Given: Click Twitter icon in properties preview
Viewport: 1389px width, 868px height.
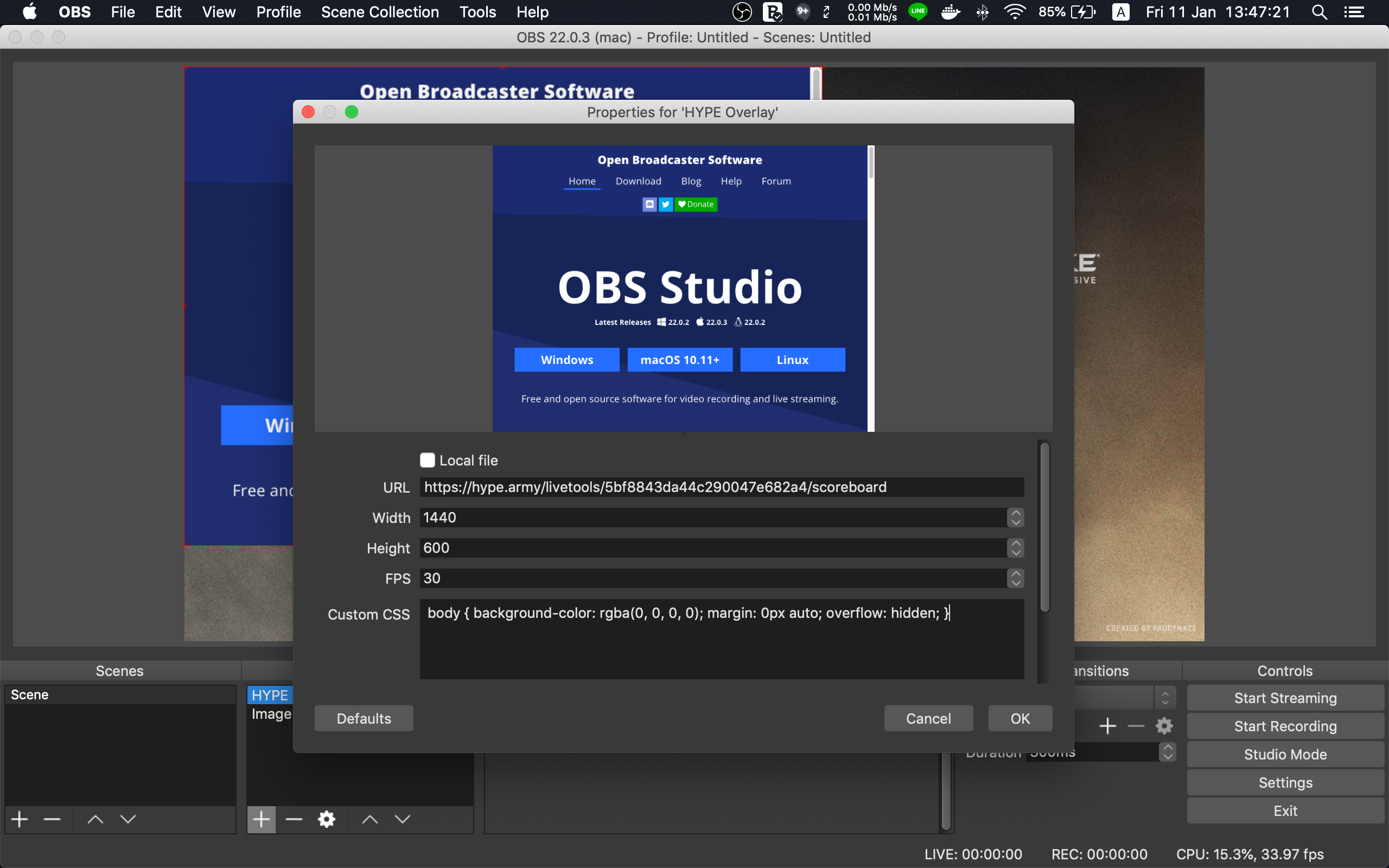Looking at the screenshot, I should tap(665, 205).
